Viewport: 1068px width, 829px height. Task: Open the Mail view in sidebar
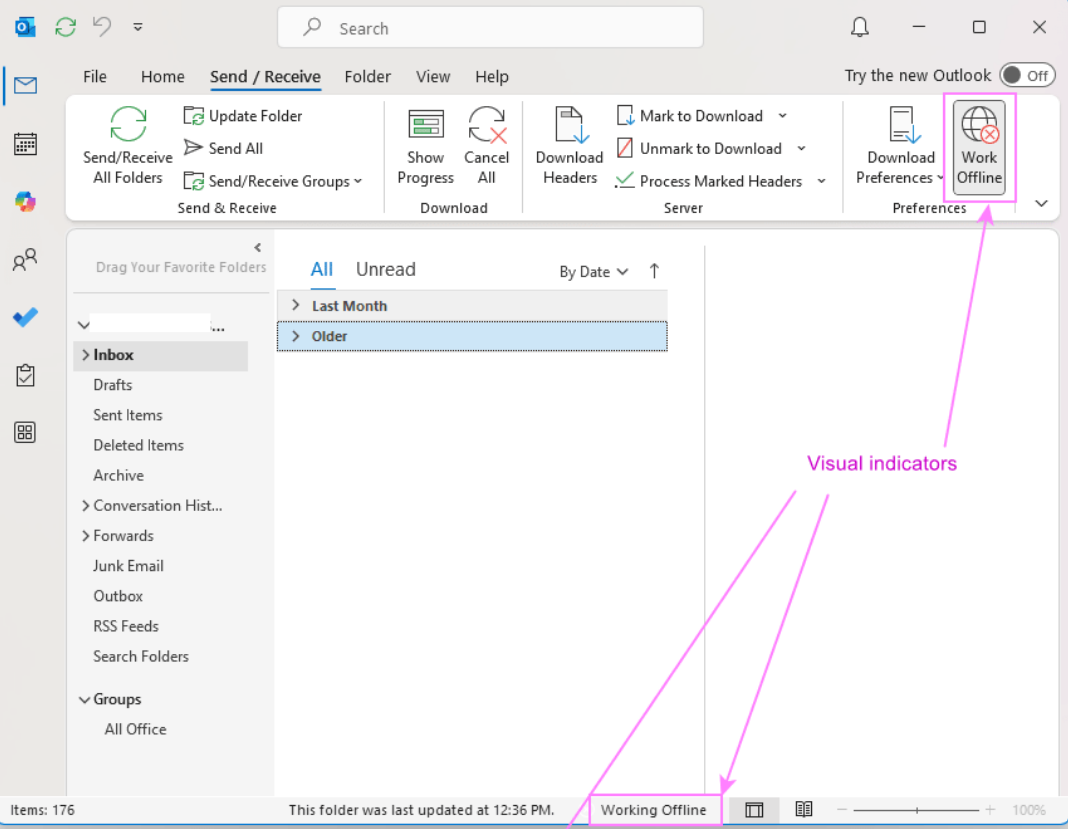25,85
